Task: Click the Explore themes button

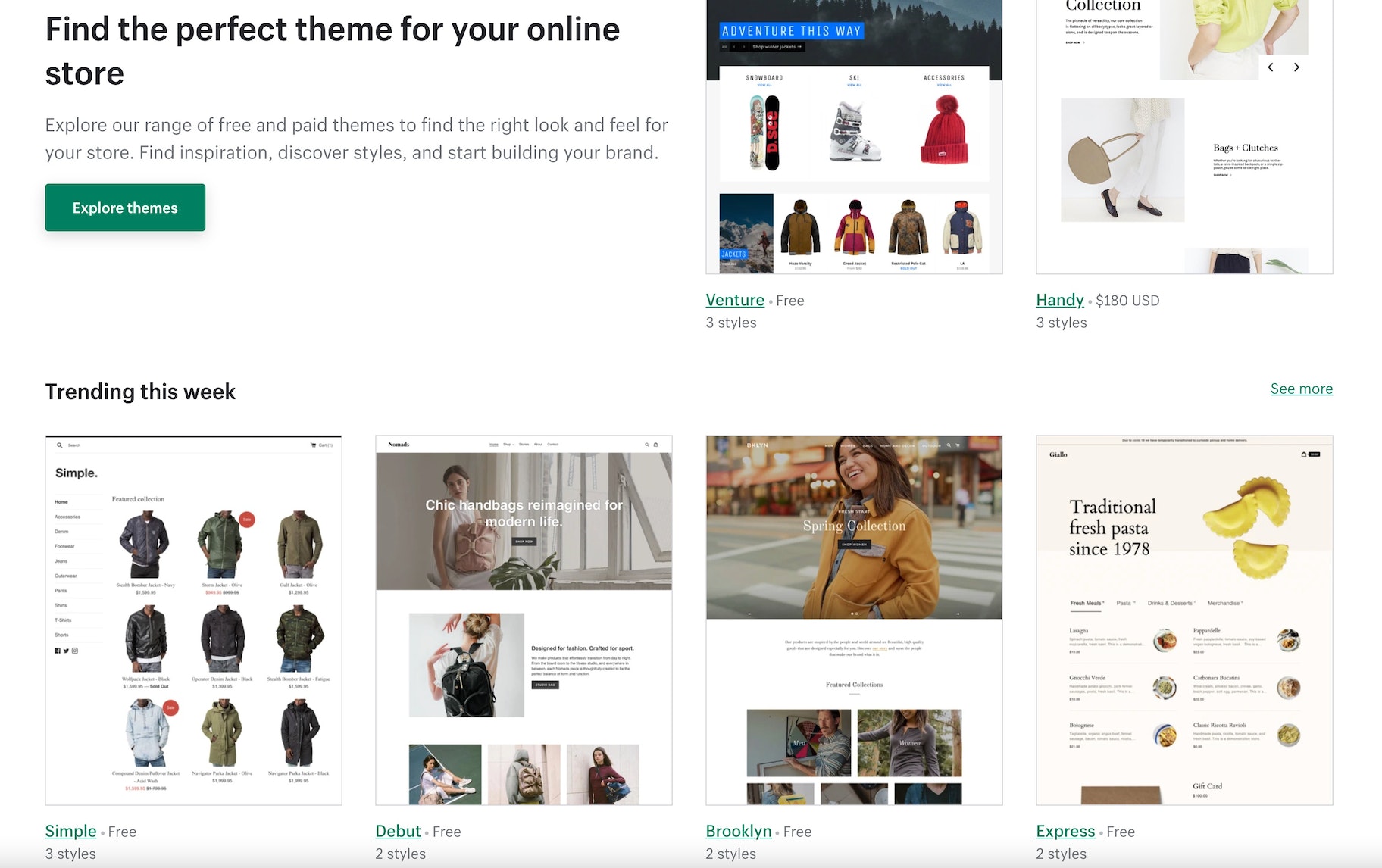Action: (125, 208)
